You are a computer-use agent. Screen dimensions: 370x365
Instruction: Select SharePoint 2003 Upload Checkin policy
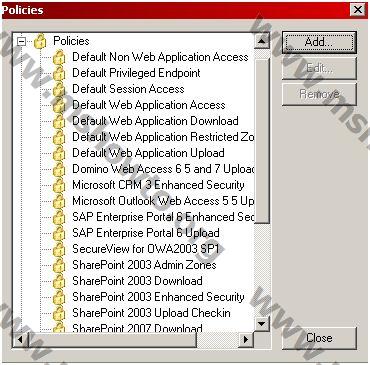[x=151, y=313]
